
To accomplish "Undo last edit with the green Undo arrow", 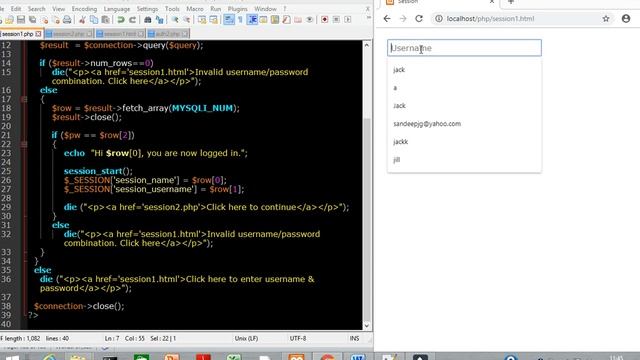I will tap(121, 20).
